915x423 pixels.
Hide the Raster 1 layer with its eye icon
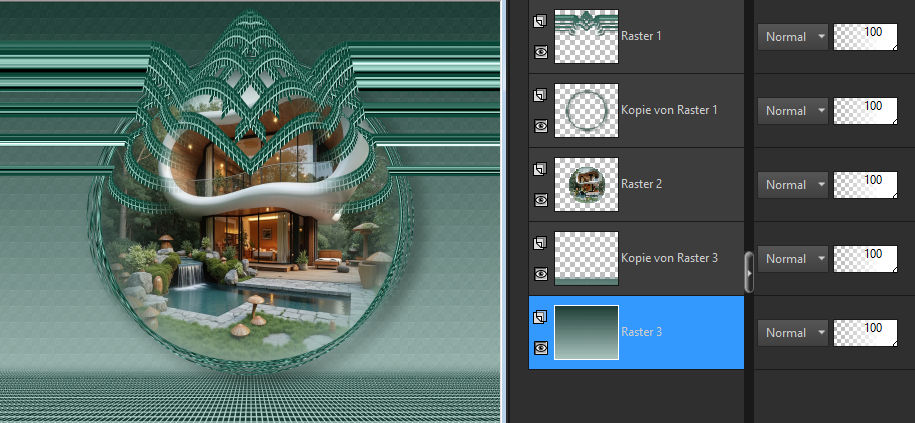point(540,52)
